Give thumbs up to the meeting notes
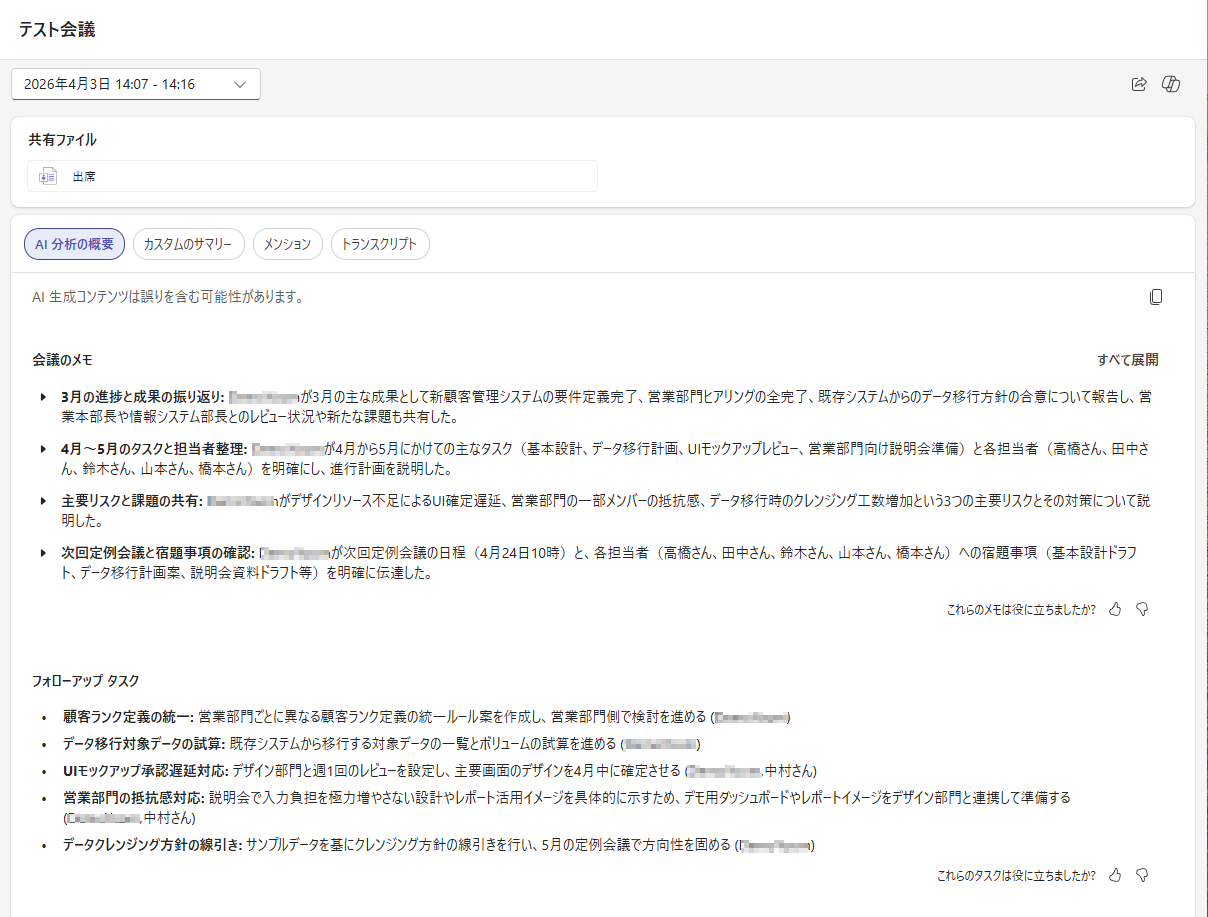The height and width of the screenshot is (917, 1208). pyautogui.click(x=1116, y=609)
